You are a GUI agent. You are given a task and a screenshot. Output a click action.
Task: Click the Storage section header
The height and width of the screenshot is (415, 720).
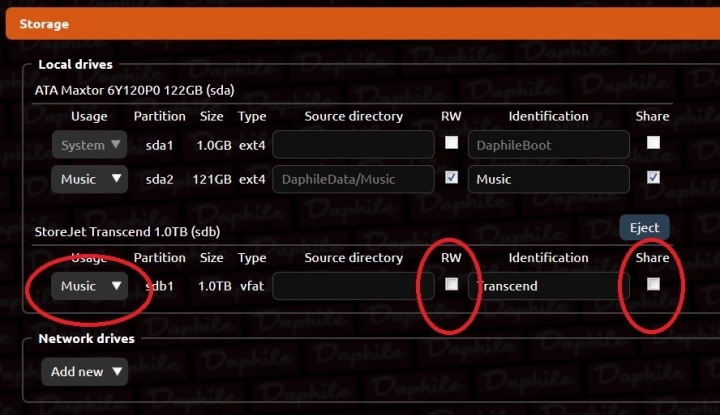363,24
